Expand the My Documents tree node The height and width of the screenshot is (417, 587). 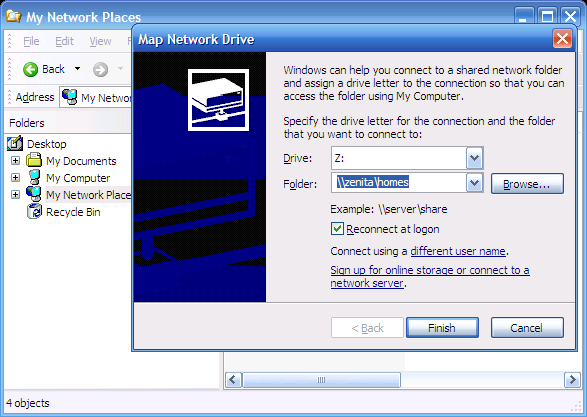15,161
